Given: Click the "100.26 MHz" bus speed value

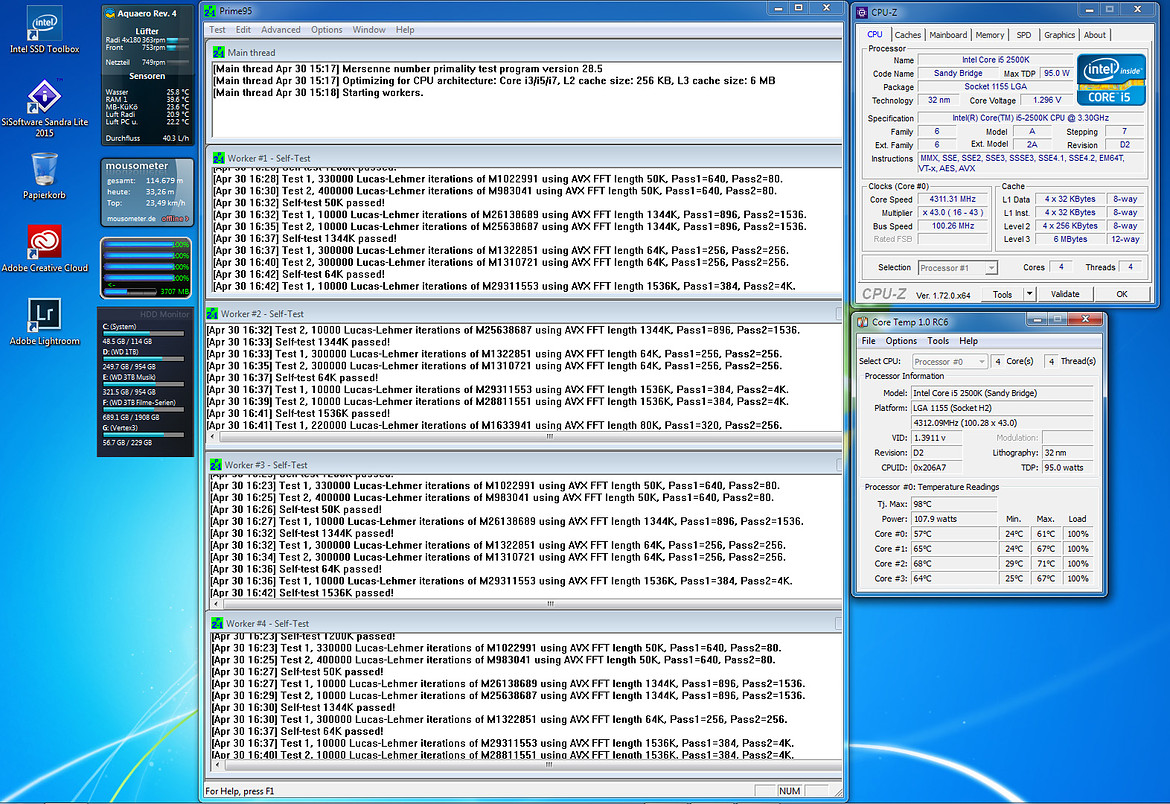Looking at the screenshot, I should [952, 226].
